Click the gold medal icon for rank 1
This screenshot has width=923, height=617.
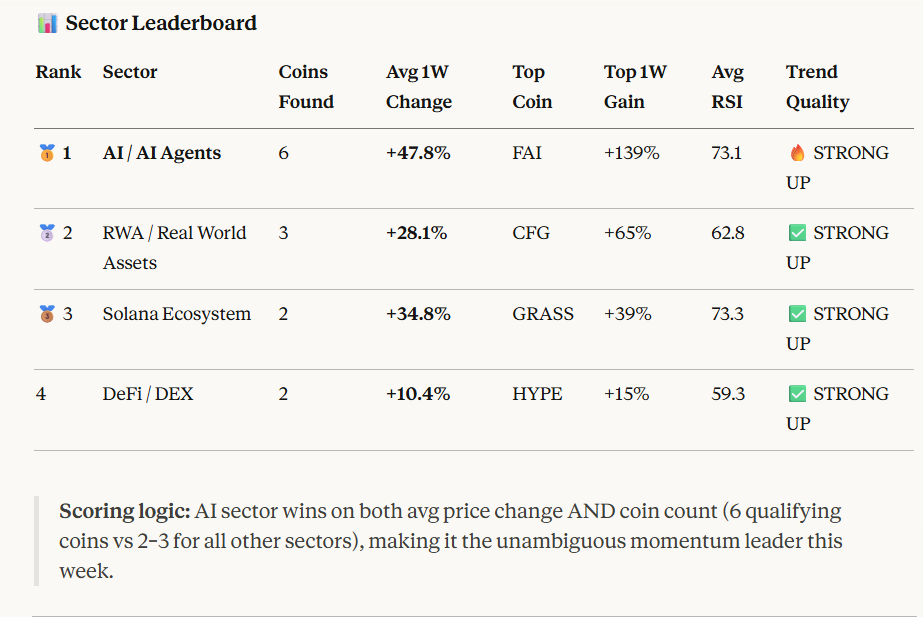pyautogui.click(x=47, y=154)
